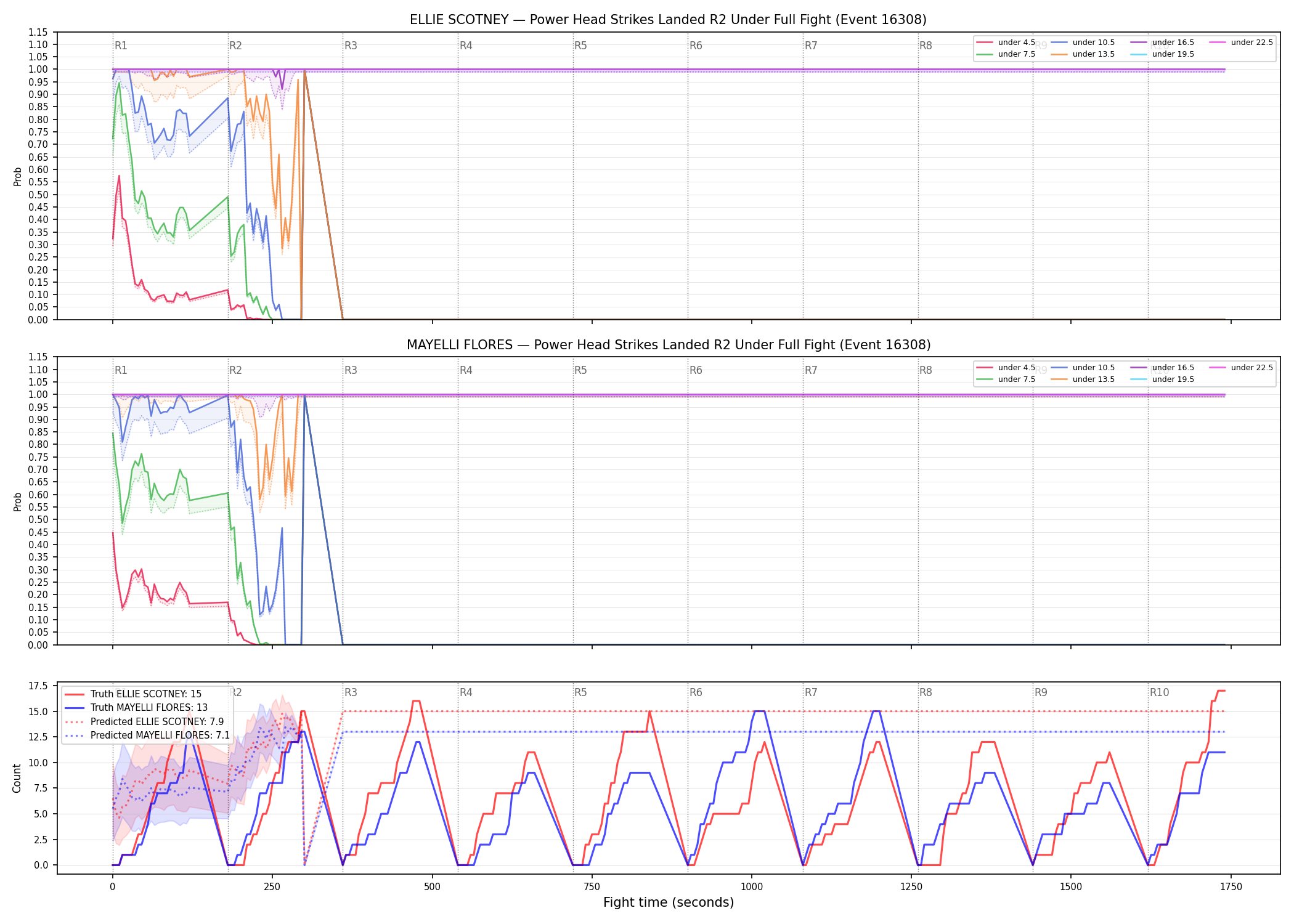Viewport: 1294px width, 924px height.
Task: Click 'Predicted MAYELLI FLORES: 7.1' legend entry
Action: (147, 735)
